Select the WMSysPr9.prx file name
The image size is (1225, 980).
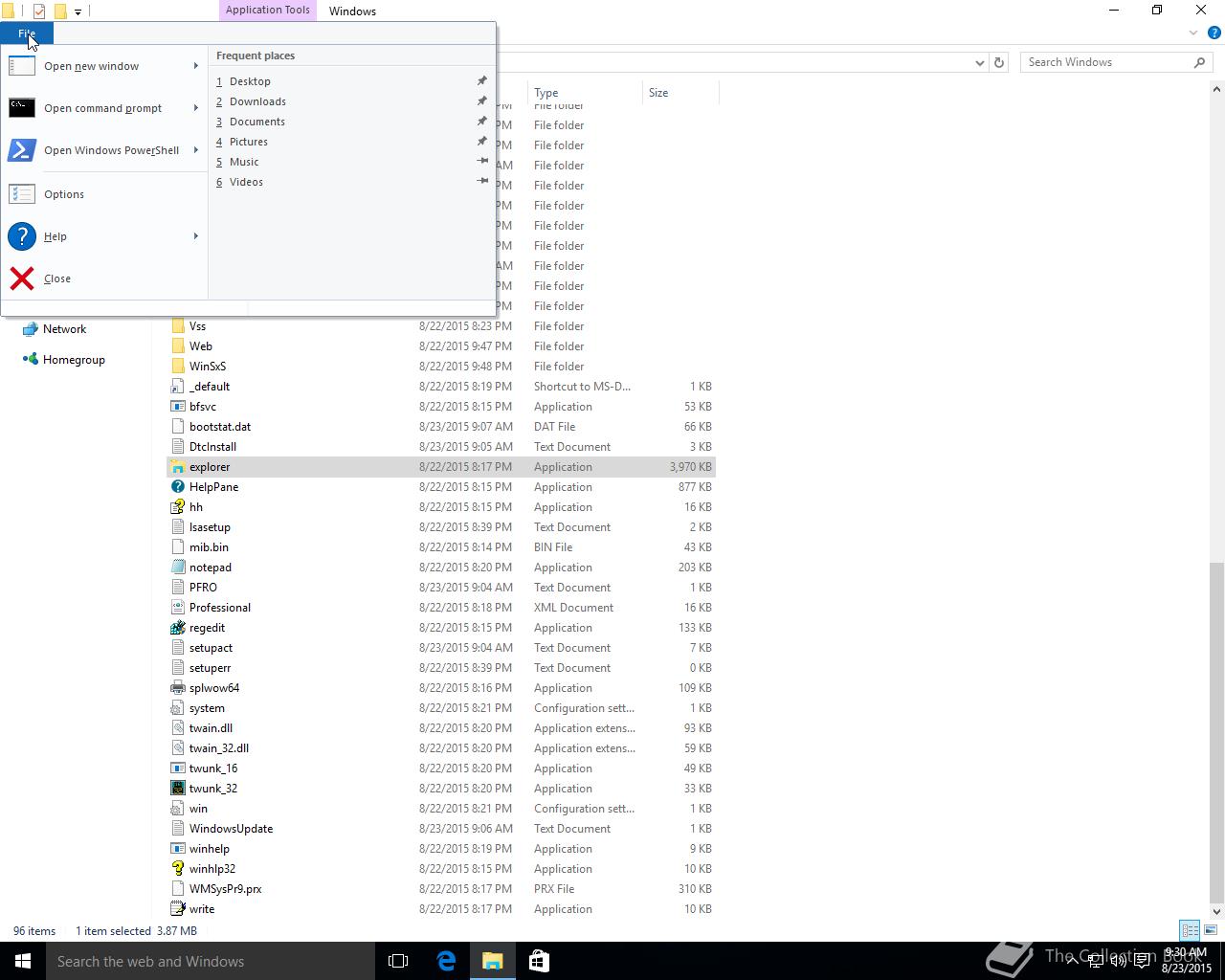tap(225, 889)
